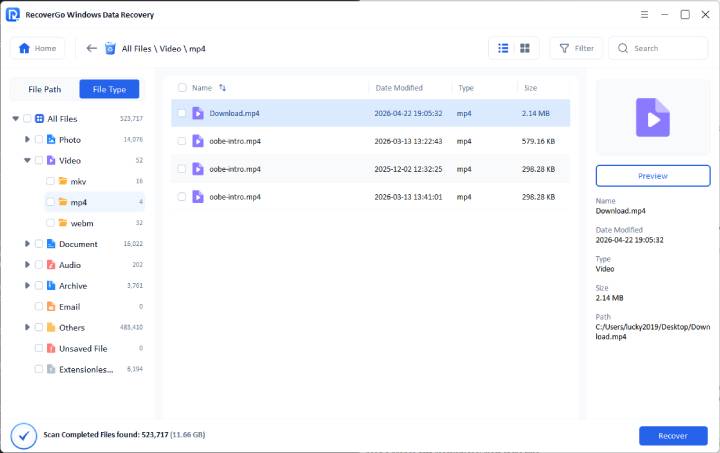This screenshot has width=720, height=453.
Task: Click the mkv folder icon
Action: [x=63, y=181]
